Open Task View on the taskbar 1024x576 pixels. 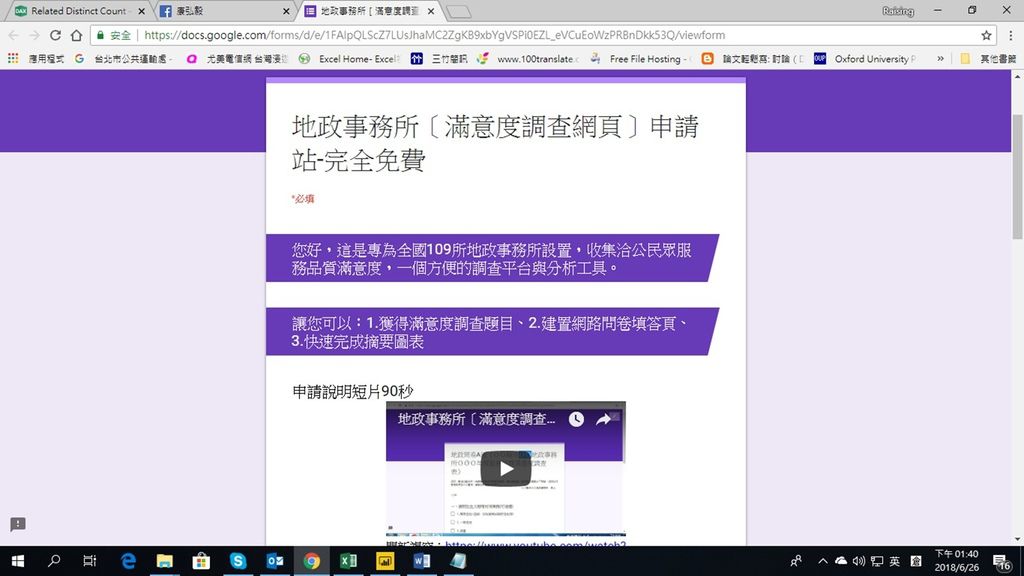coord(89,561)
